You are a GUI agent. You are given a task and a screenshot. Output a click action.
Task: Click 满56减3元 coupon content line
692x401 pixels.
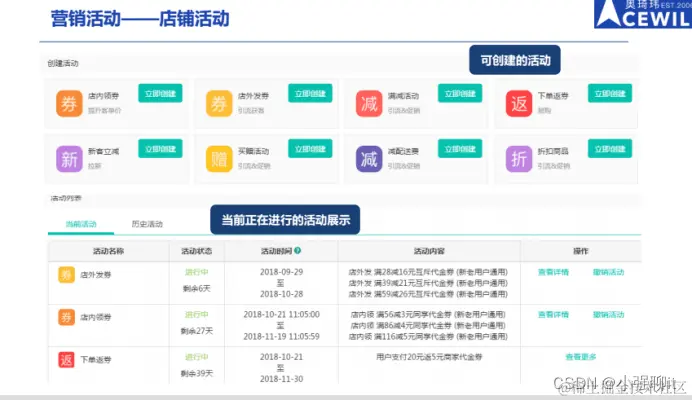428,314
